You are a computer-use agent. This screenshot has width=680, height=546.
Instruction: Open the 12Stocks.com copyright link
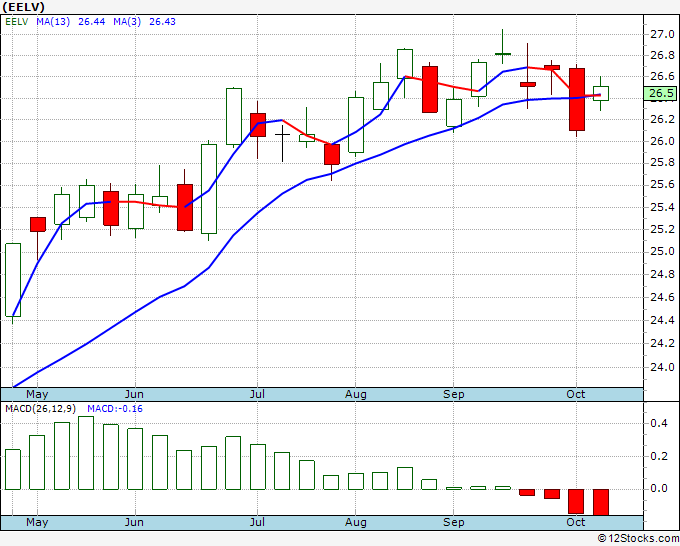tap(638, 539)
